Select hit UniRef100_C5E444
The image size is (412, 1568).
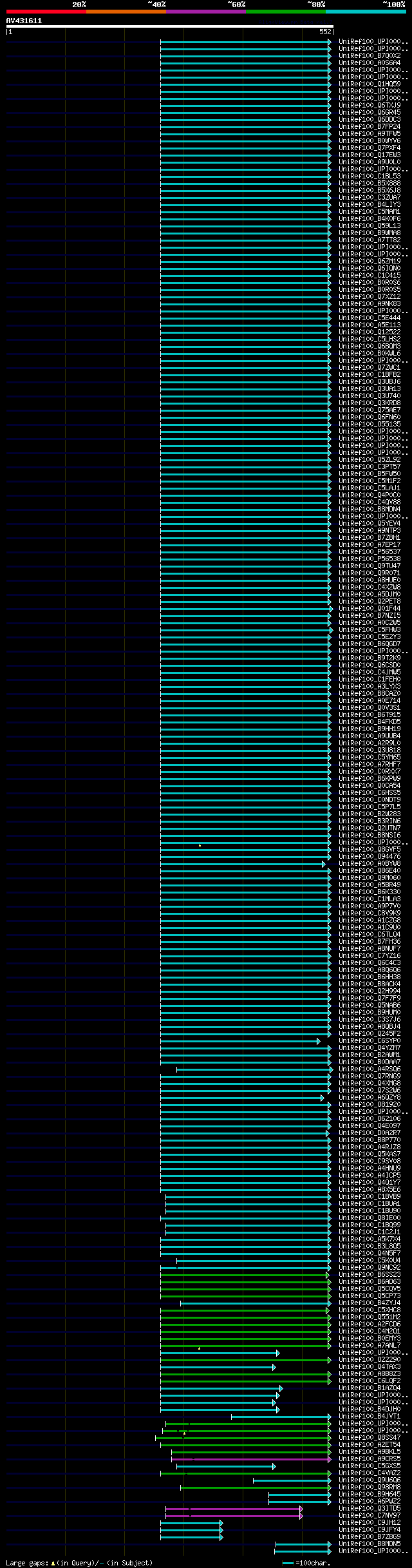click(370, 318)
